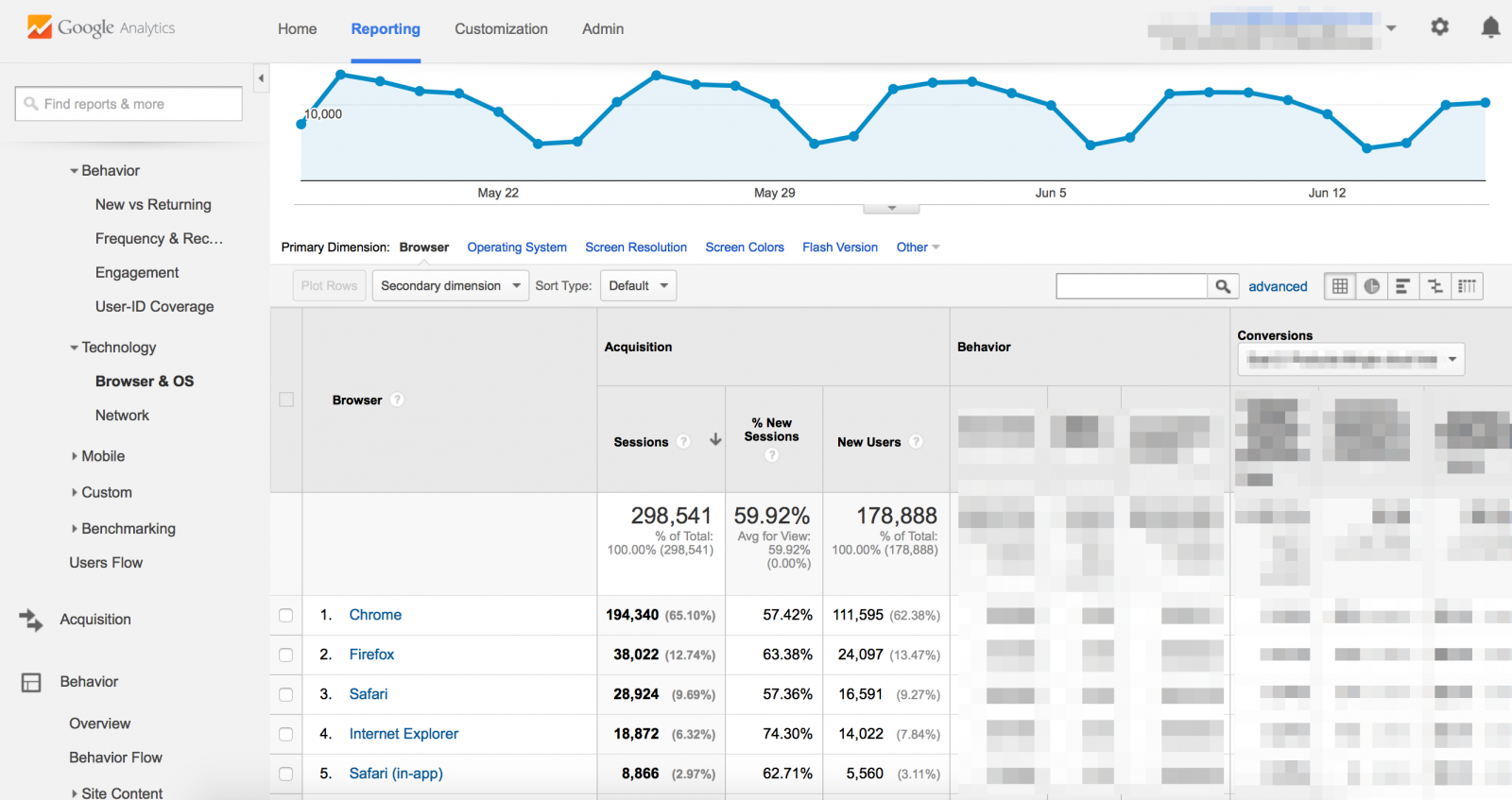Open the advanced filter link
1512x800 pixels.
coord(1278,286)
